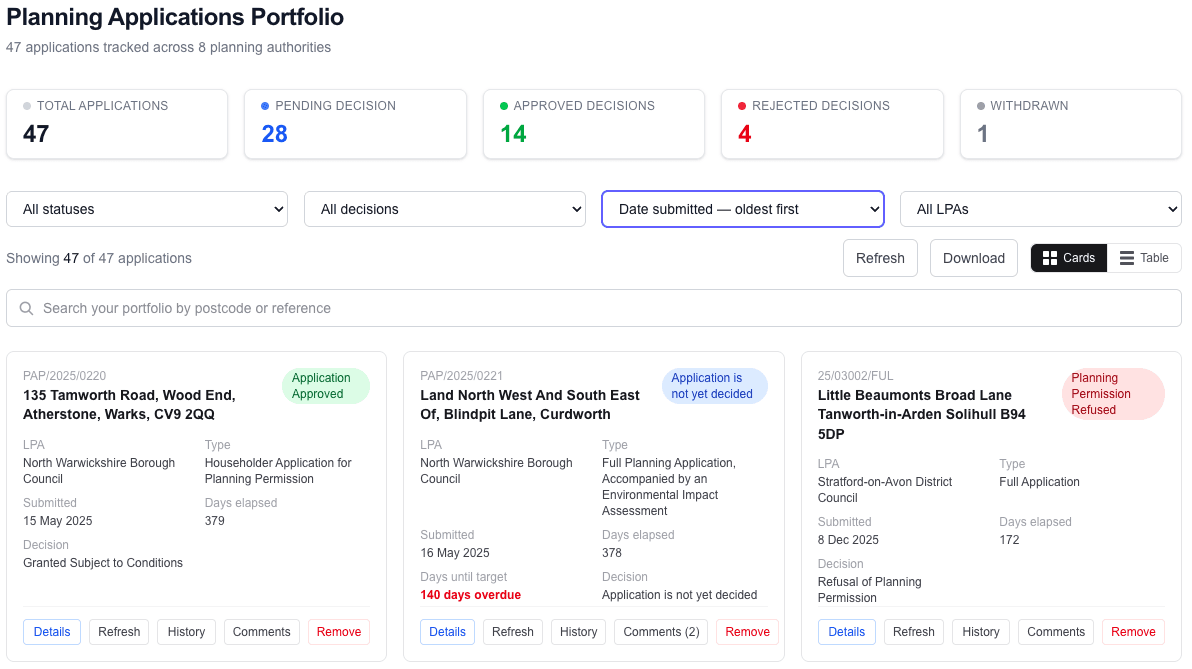Viewport: 1192px width, 669px height.
Task: Open the date submitted sort dropdown
Action: (x=743, y=209)
